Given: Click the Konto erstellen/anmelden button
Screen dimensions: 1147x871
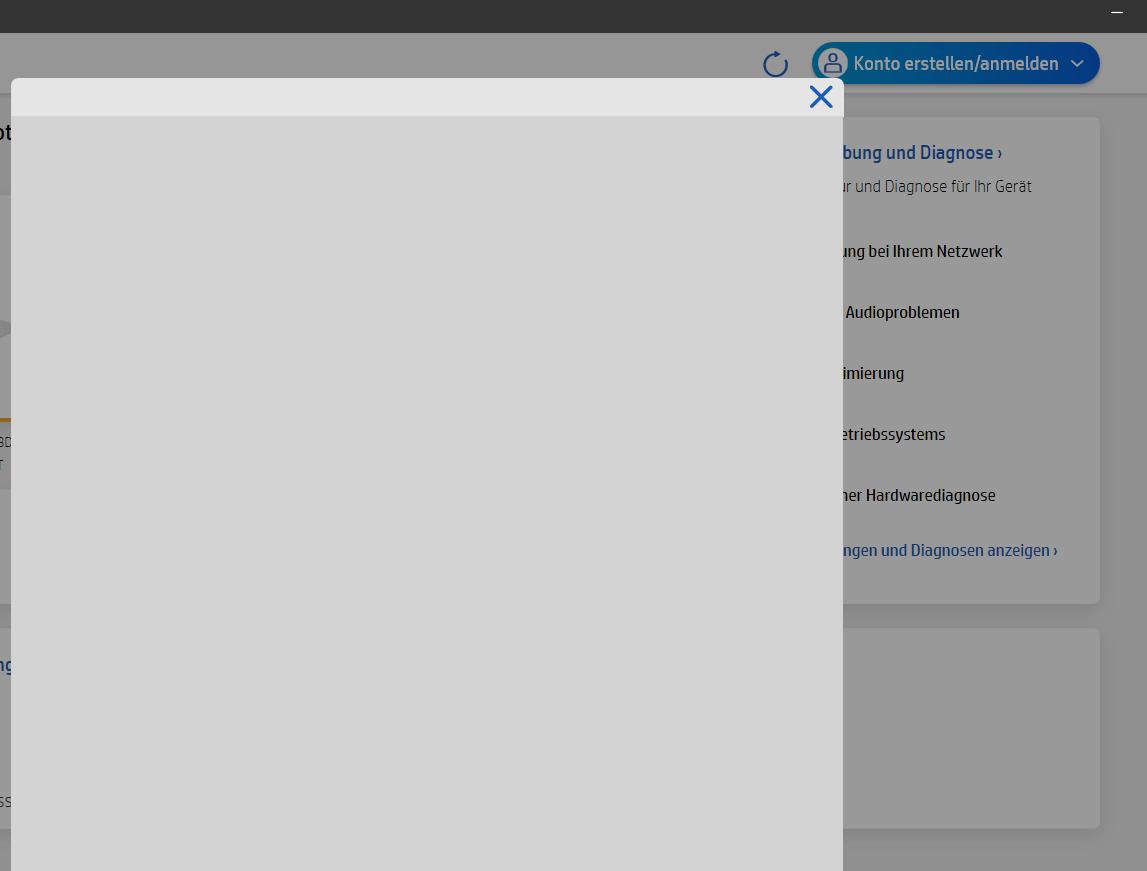Looking at the screenshot, I should (x=955, y=63).
